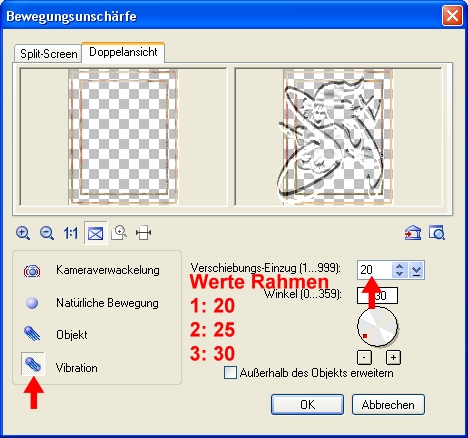Enable Außerhalb des Objekts erweitern checkbox
The width and height of the screenshot is (468, 438).
tap(230, 373)
